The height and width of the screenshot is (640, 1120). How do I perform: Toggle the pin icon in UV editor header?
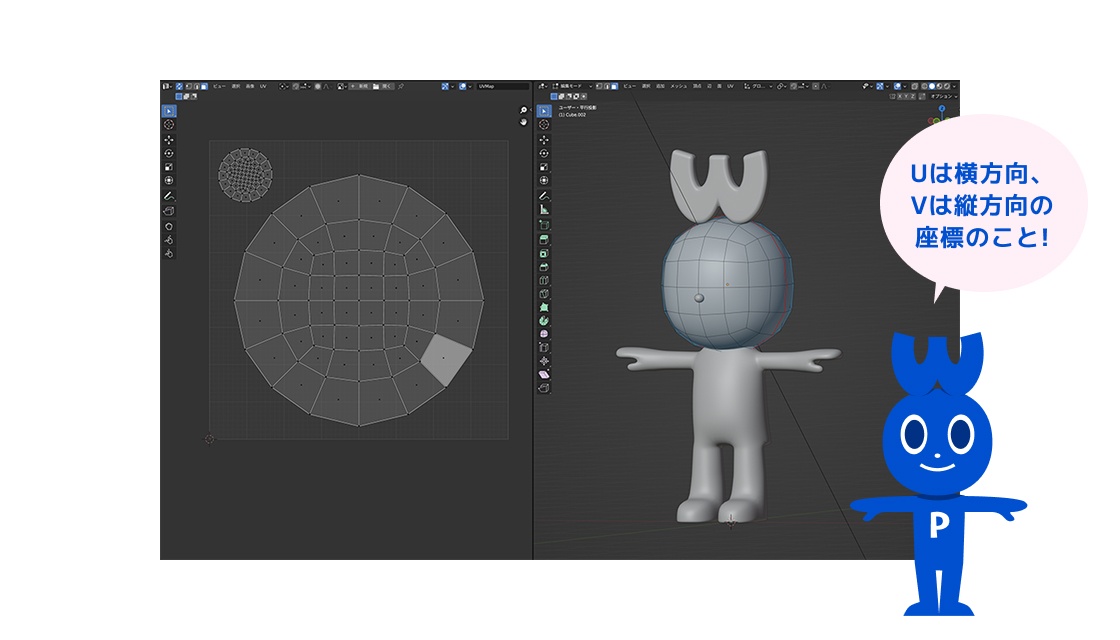401,87
